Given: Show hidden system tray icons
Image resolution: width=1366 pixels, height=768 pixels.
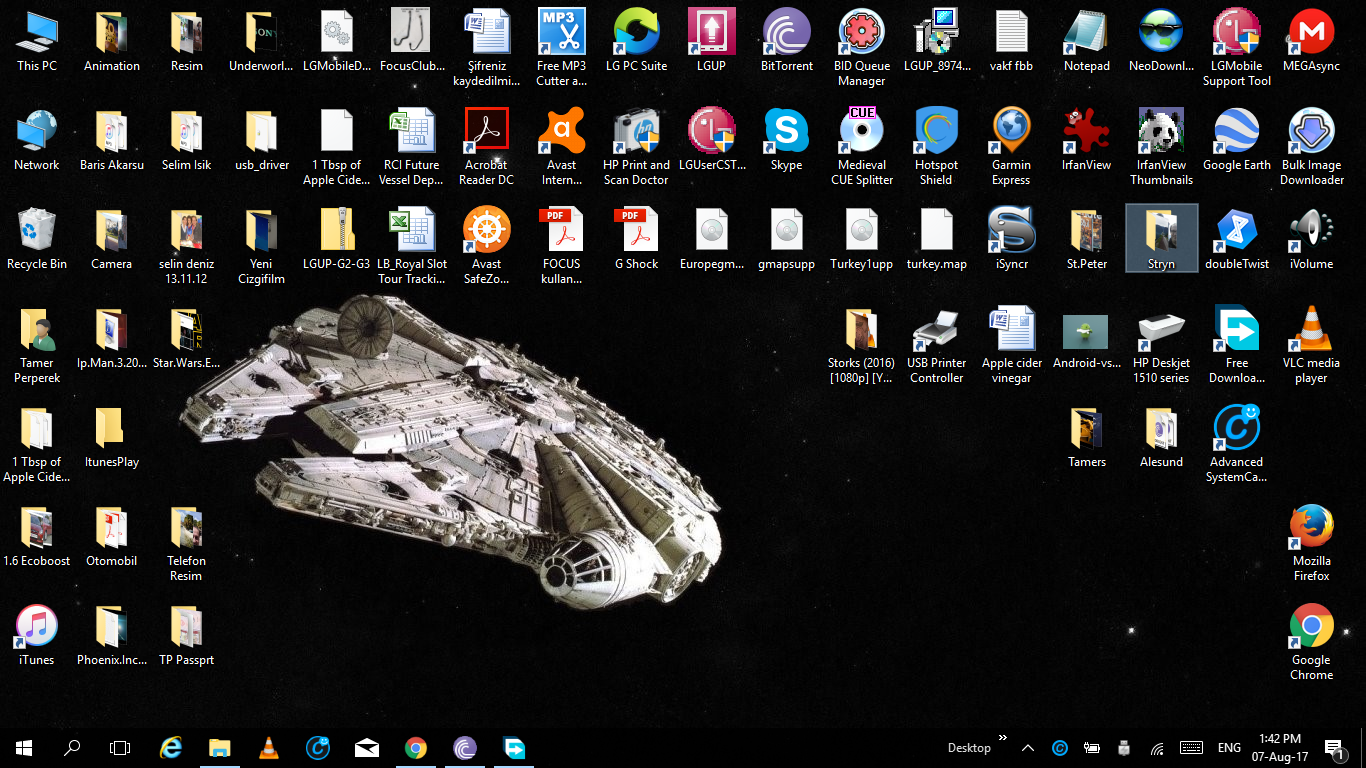Looking at the screenshot, I should click(1028, 747).
